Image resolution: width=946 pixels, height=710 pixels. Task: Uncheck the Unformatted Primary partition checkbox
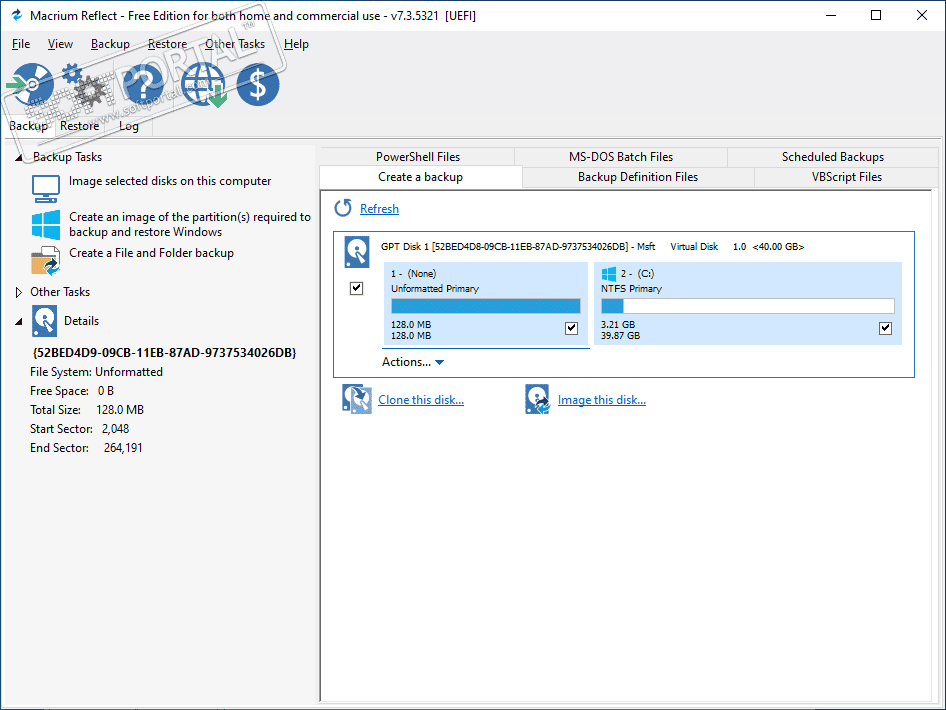tap(571, 328)
